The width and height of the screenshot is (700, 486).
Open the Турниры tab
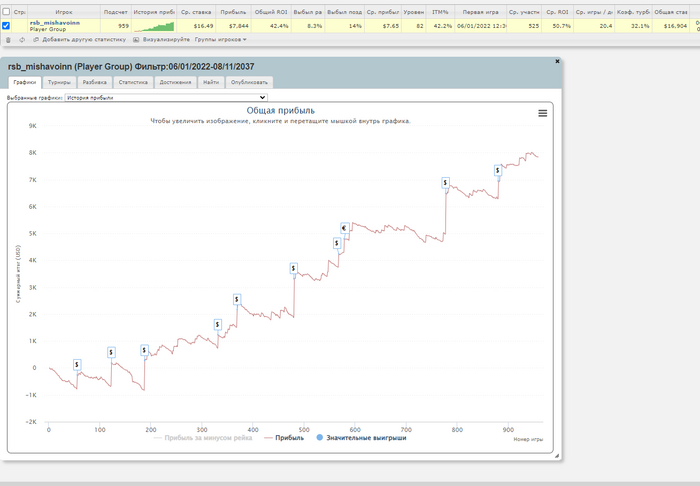click(x=59, y=82)
